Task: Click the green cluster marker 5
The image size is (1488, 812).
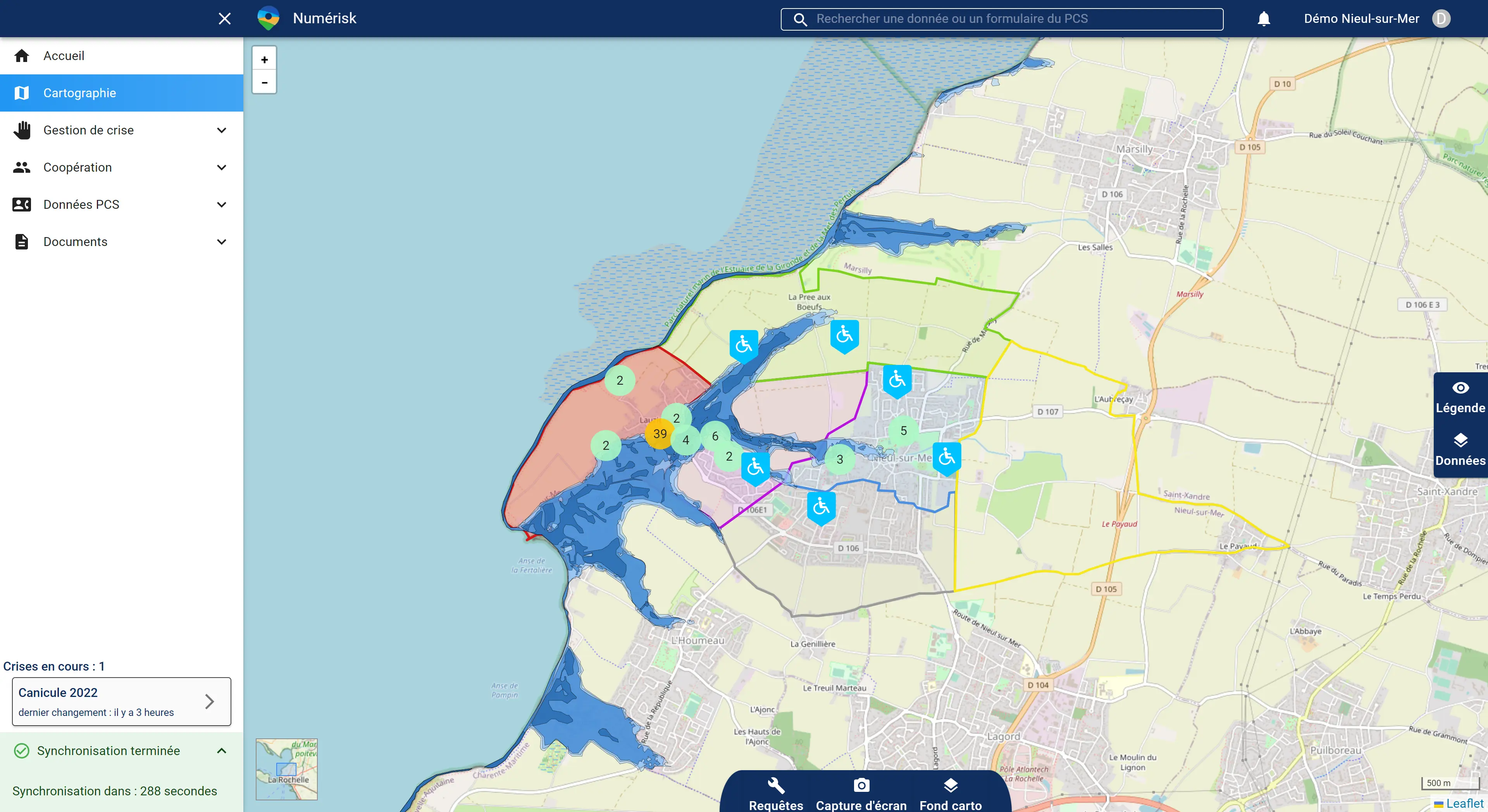Action: pyautogui.click(x=903, y=431)
